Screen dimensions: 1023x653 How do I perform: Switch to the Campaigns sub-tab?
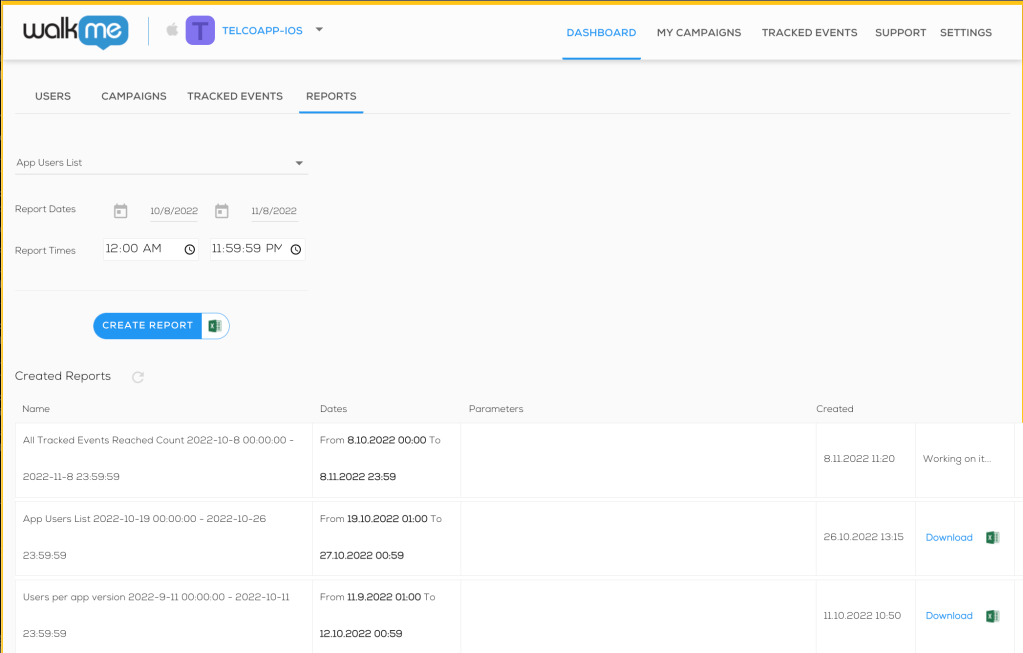(x=133, y=96)
